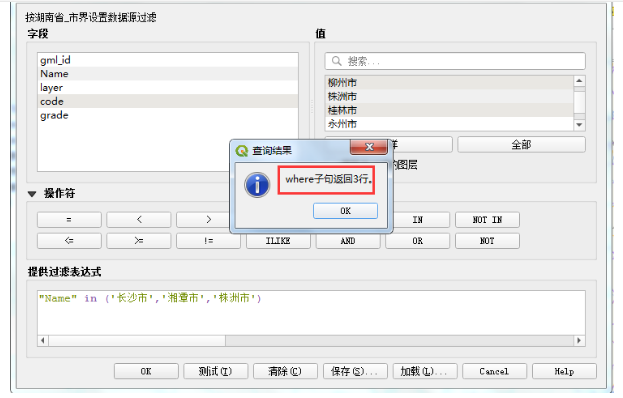Select value 桂林市
This screenshot has width=623, height=398.
point(449,110)
